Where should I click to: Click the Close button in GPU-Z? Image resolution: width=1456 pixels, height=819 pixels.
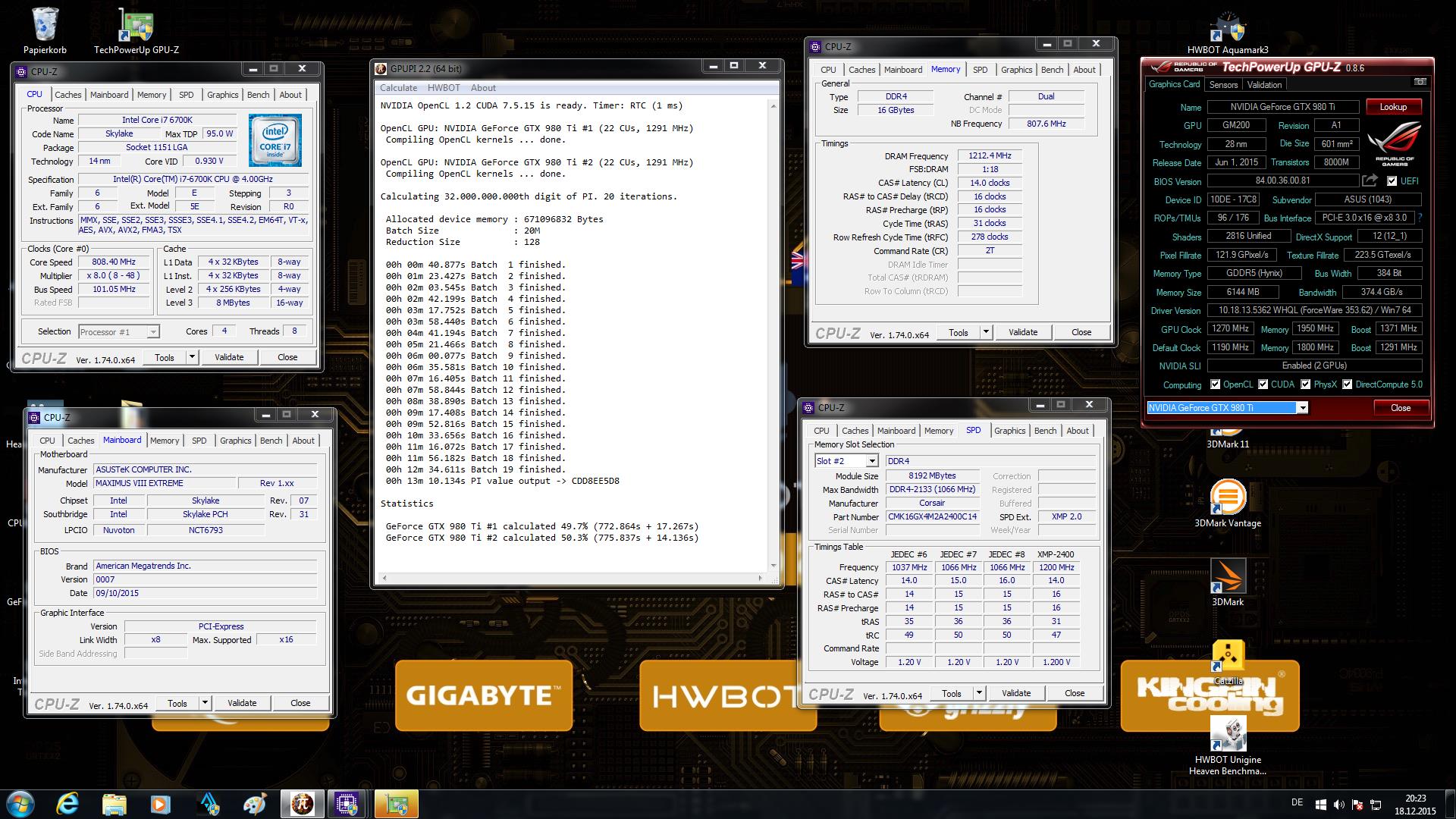[x=1401, y=408]
